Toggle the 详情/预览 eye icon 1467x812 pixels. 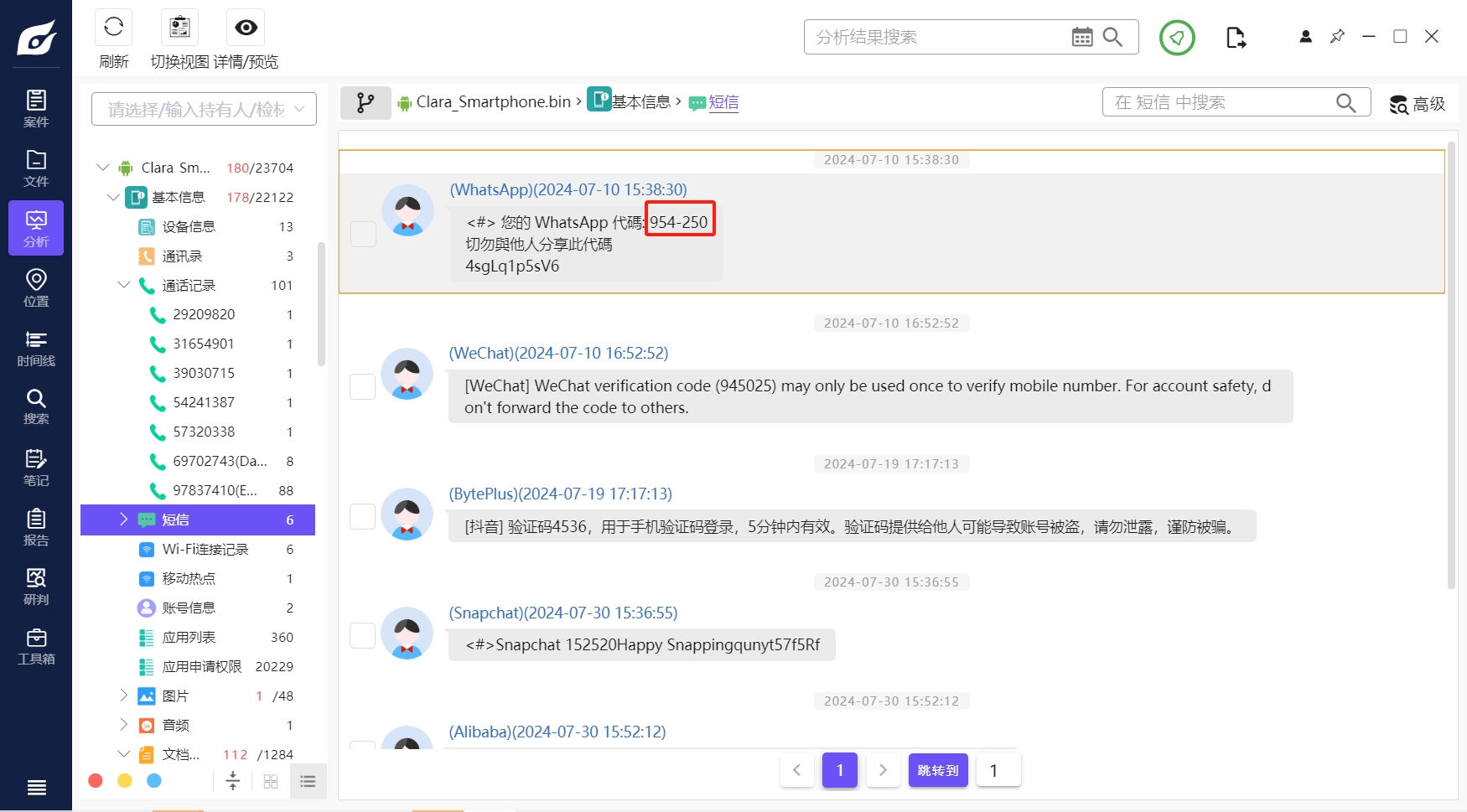246,27
